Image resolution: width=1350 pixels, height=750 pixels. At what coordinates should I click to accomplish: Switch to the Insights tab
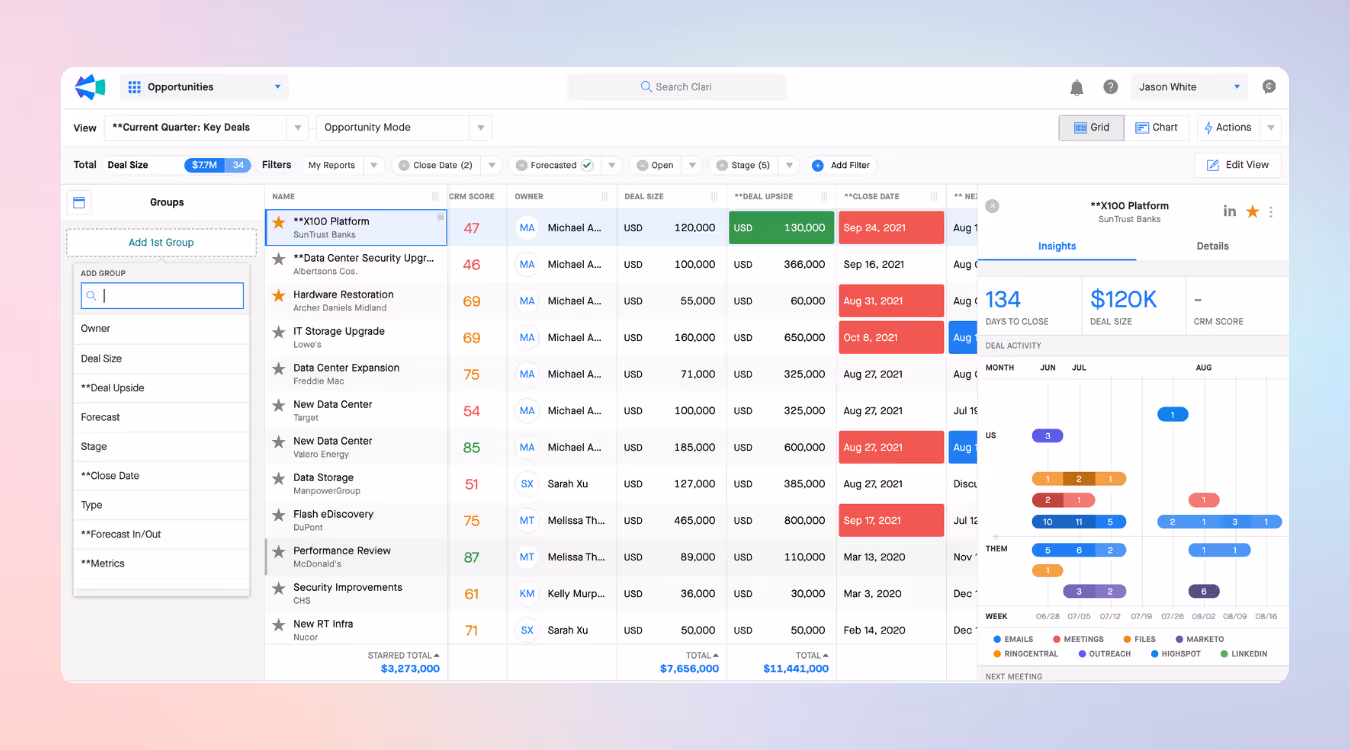pos(1057,246)
